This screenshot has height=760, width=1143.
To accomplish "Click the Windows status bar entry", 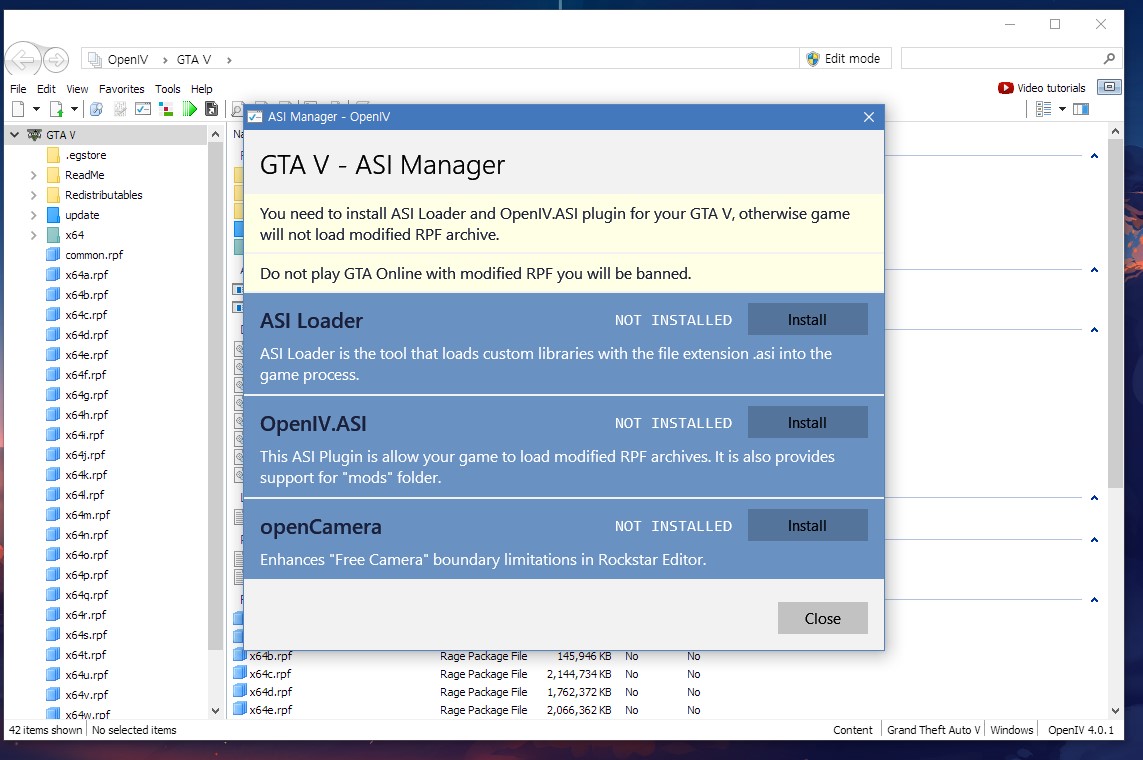I will pos(1012,729).
